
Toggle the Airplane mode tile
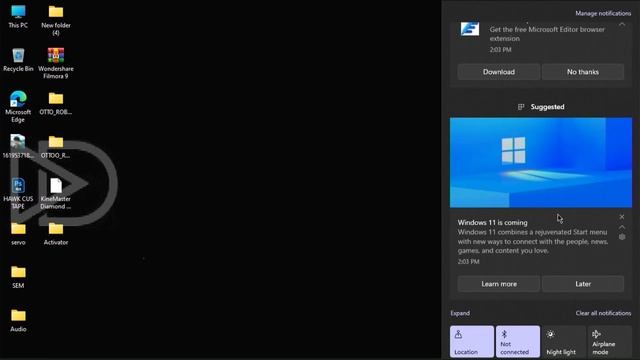[x=609, y=342]
